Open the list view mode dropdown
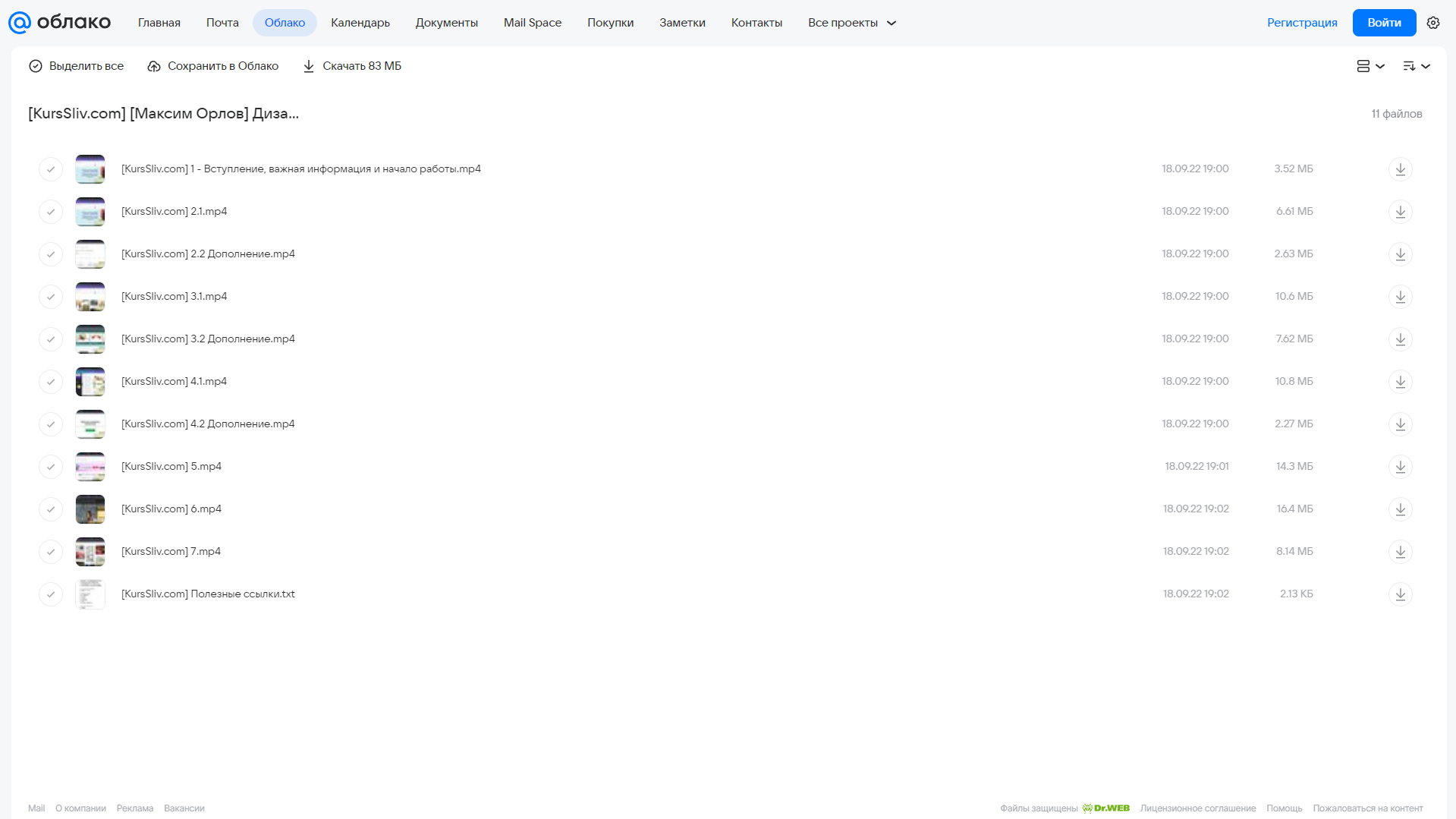Viewport: 1456px width, 819px height. click(1370, 66)
